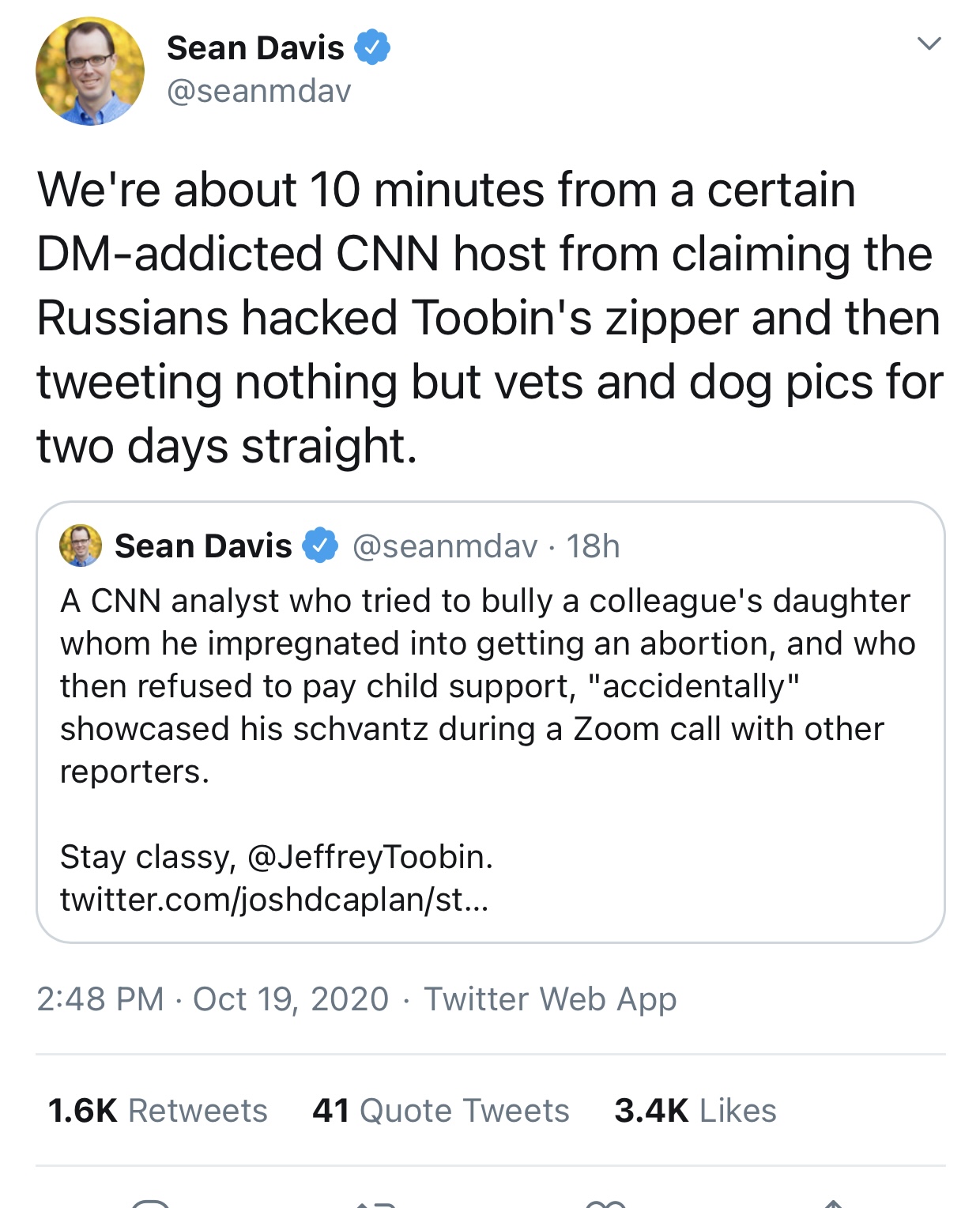View the 41 Quote Tweets list

click(441, 1111)
